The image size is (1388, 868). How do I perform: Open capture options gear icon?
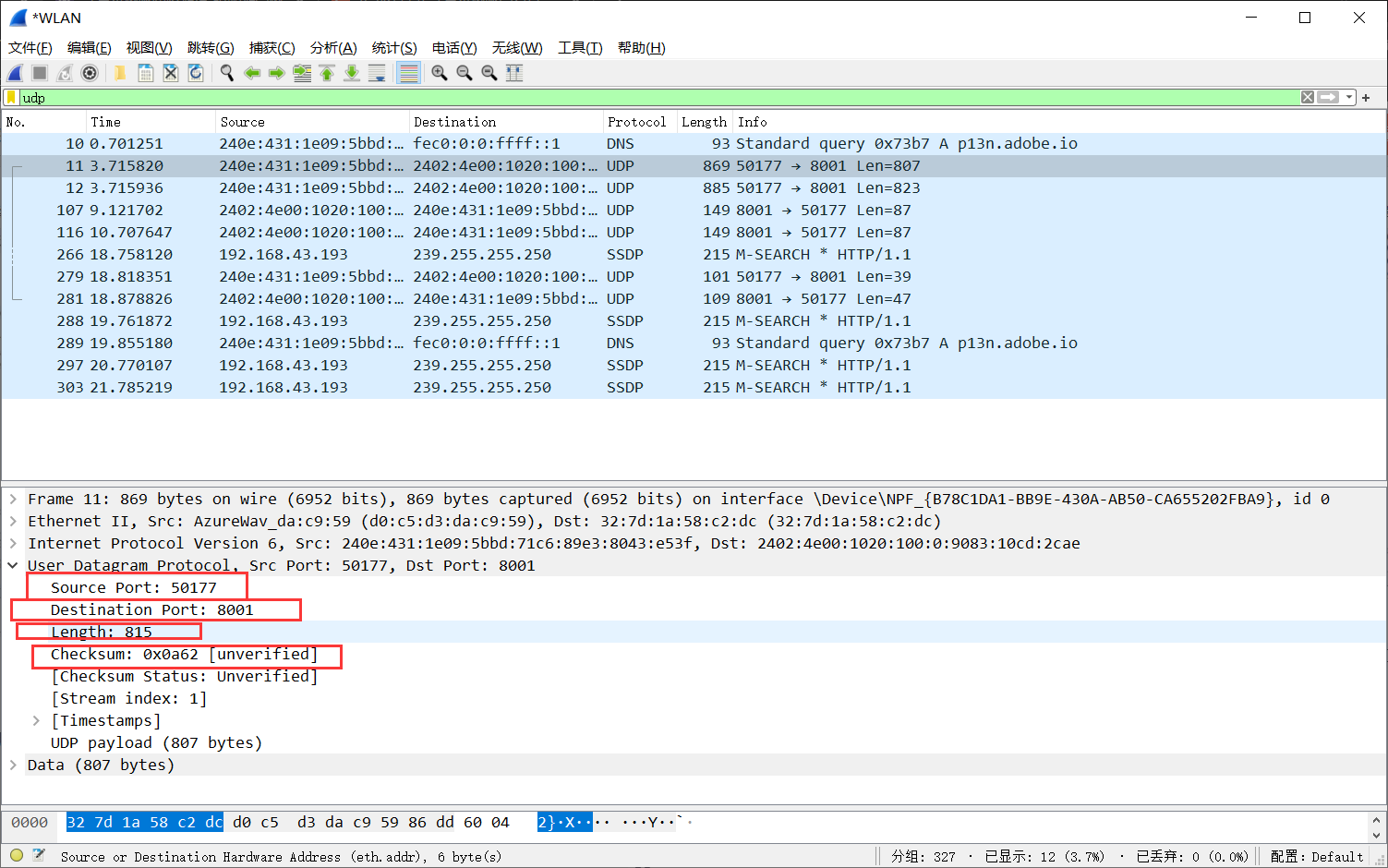(90, 73)
